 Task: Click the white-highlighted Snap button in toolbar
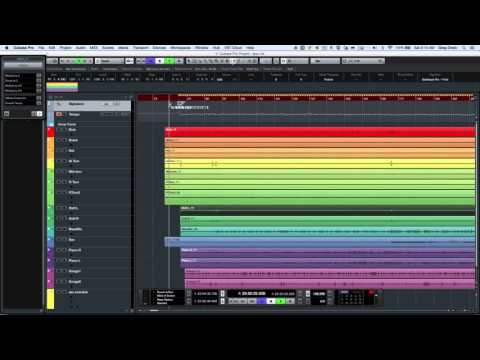click(284, 61)
